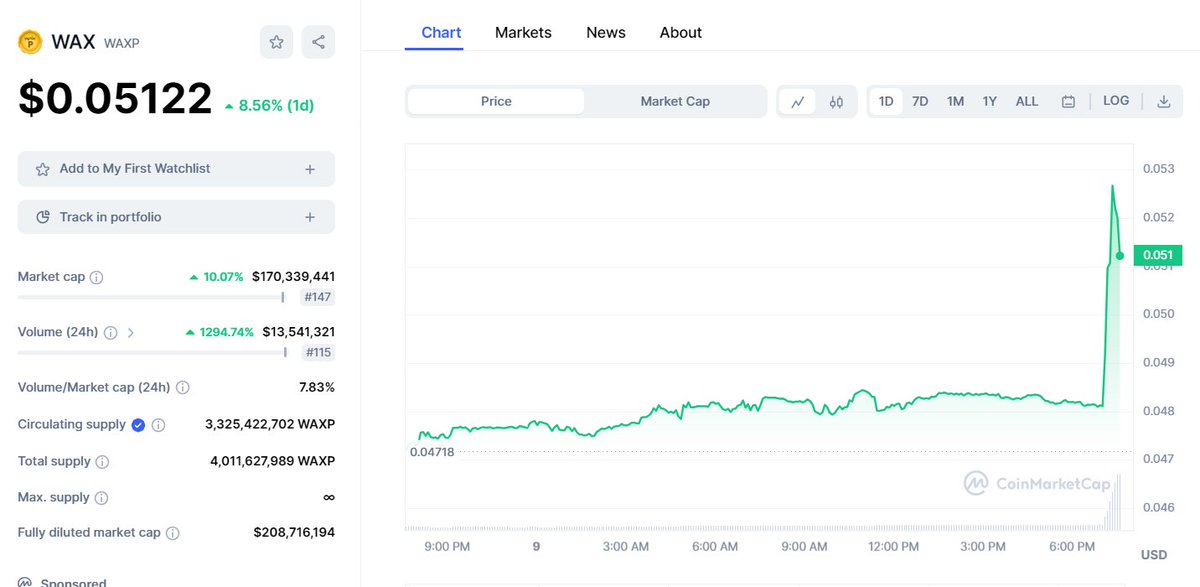Image resolution: width=1200 pixels, height=587 pixels.
Task: Open the share options icon
Action: [318, 42]
